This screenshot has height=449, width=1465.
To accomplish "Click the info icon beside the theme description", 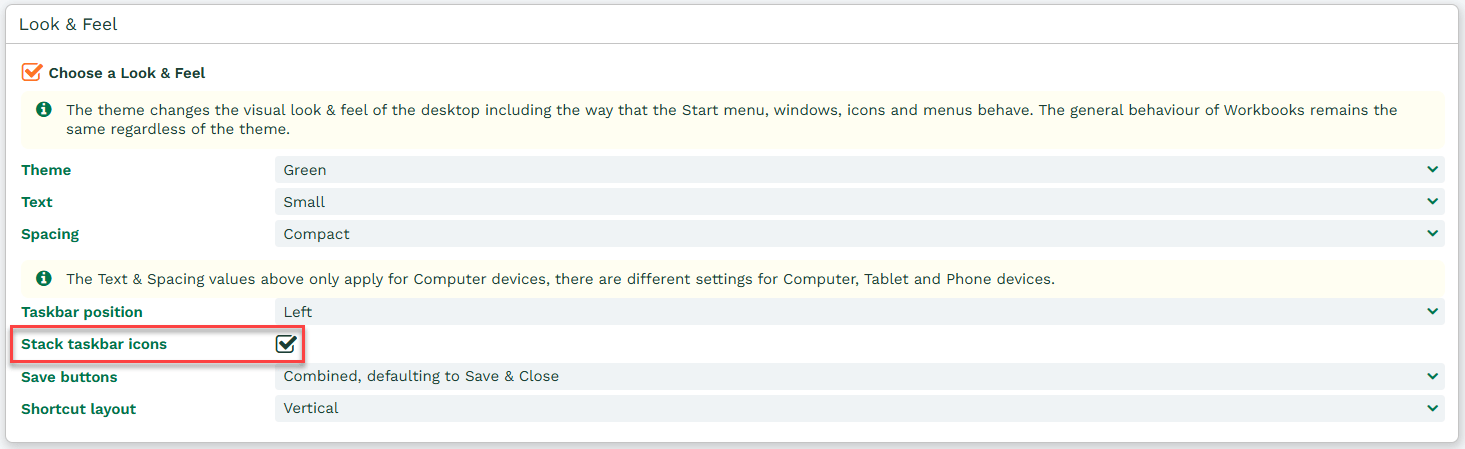I will pyautogui.click(x=44, y=110).
